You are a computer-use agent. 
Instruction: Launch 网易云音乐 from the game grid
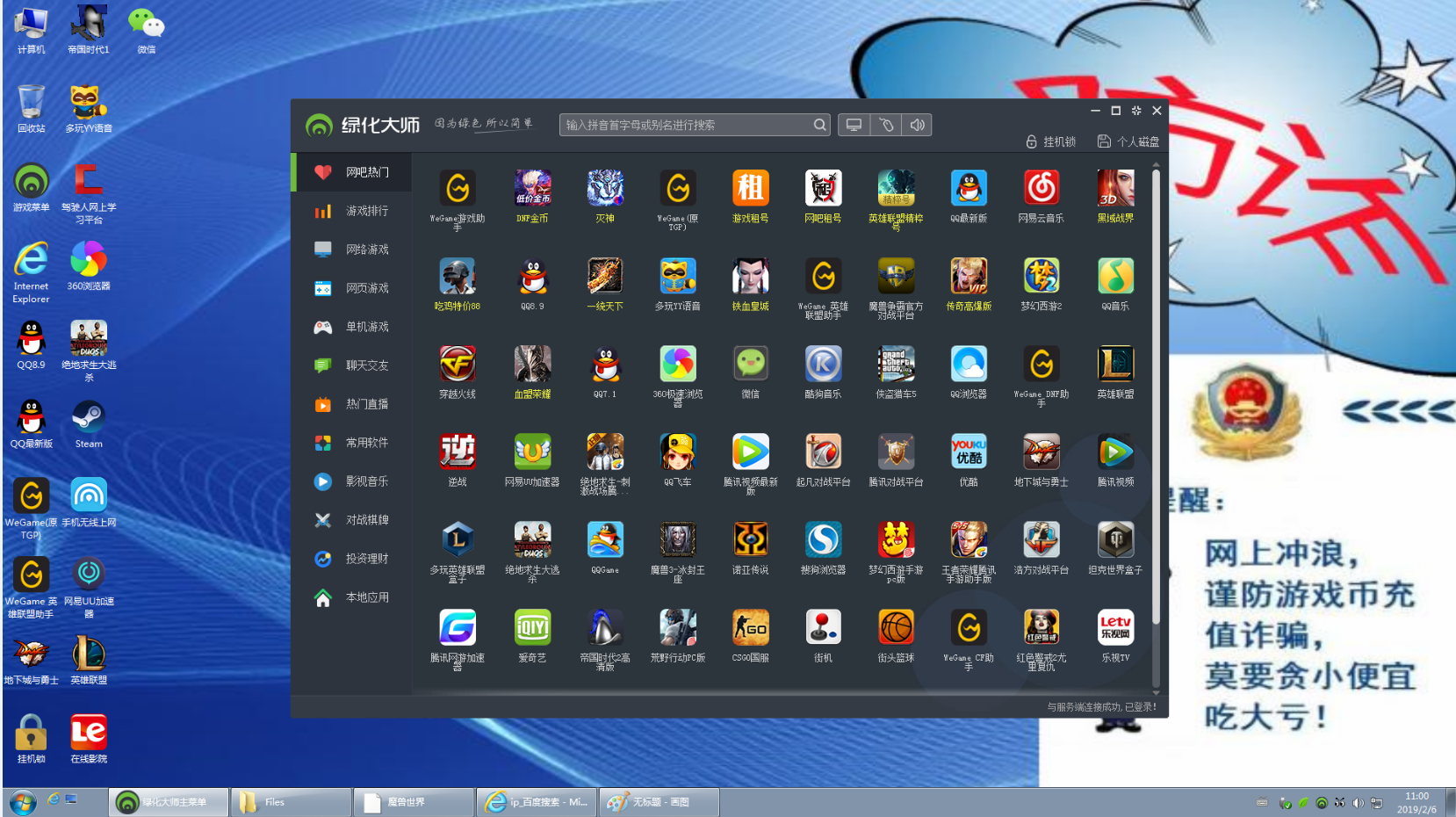pos(1042,189)
